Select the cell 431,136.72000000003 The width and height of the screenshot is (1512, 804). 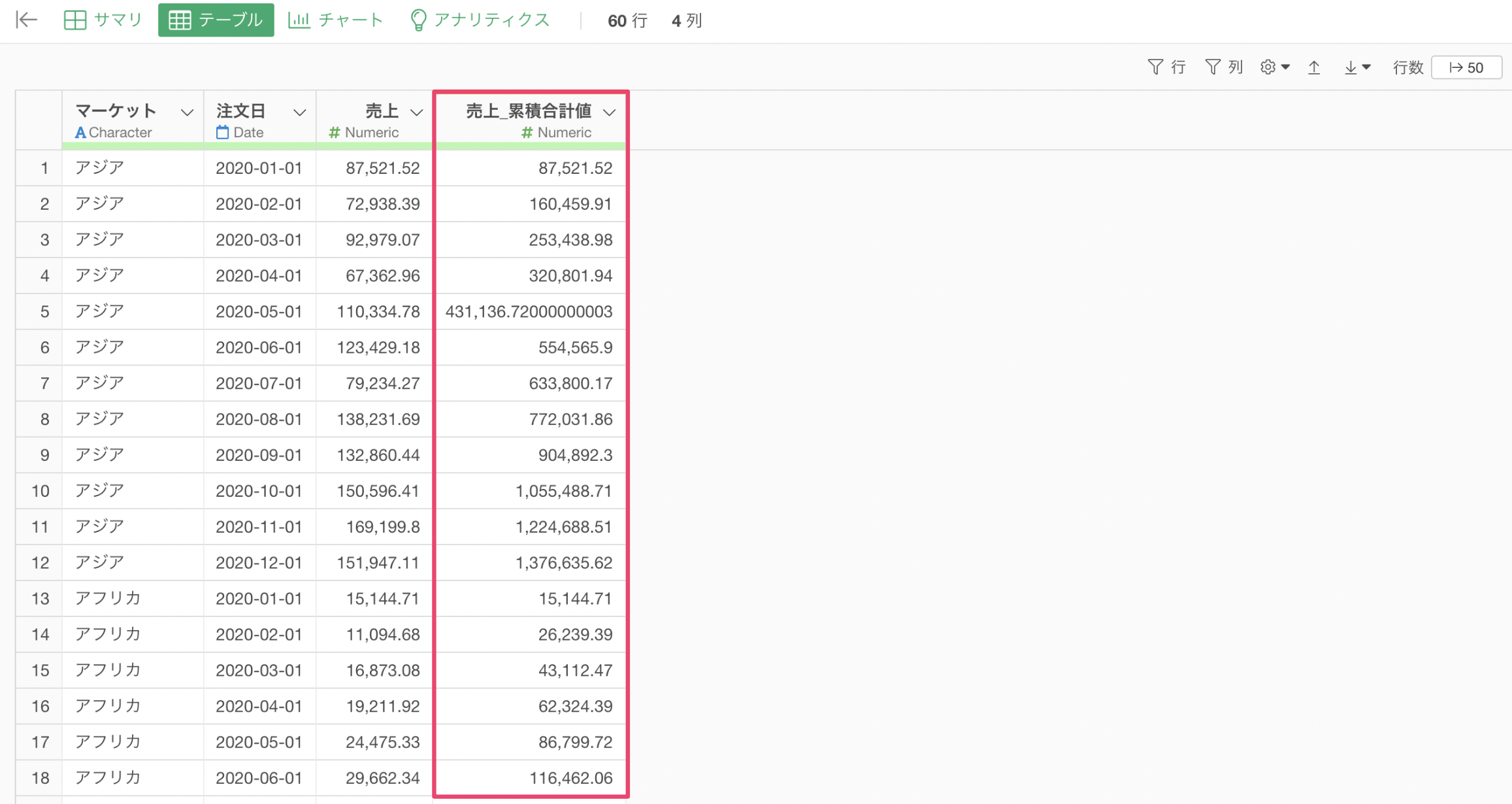tap(530, 312)
